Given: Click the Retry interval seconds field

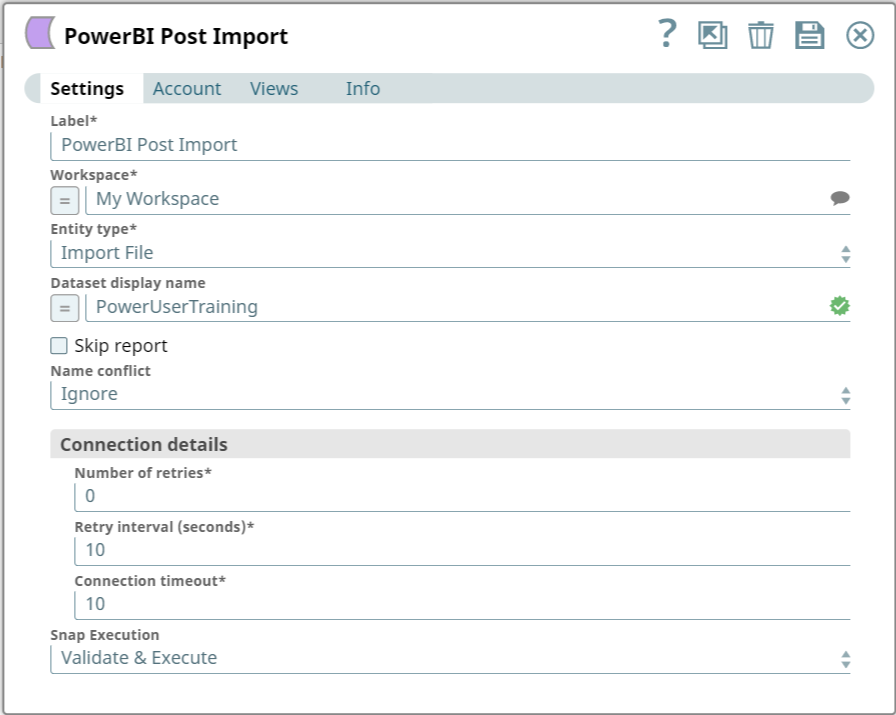Looking at the screenshot, I should (x=462, y=550).
